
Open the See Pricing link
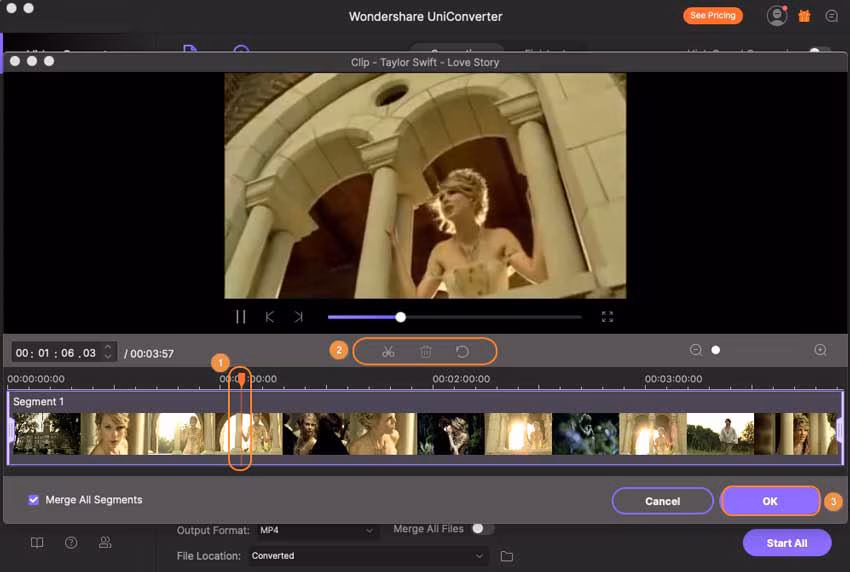click(x=712, y=16)
